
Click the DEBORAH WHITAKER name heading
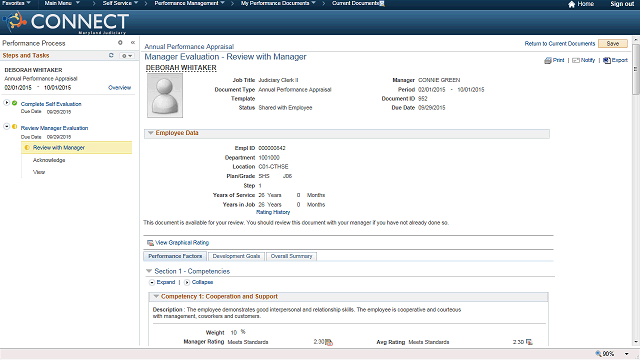(x=181, y=68)
